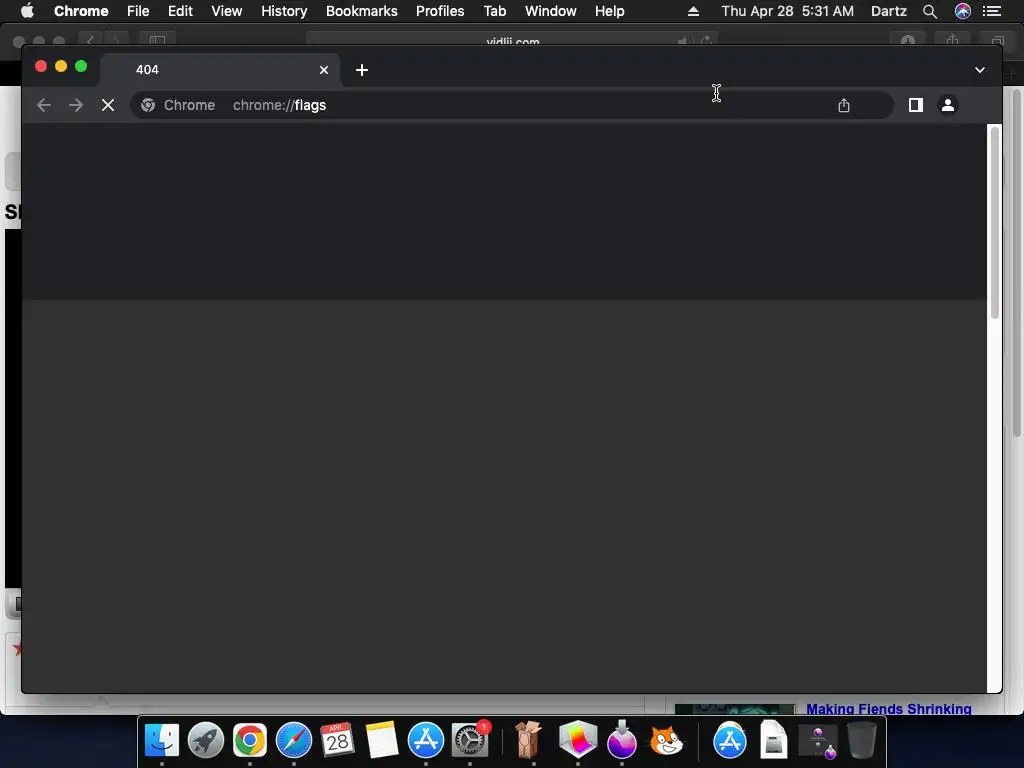Open the Profiles menu

(x=440, y=11)
